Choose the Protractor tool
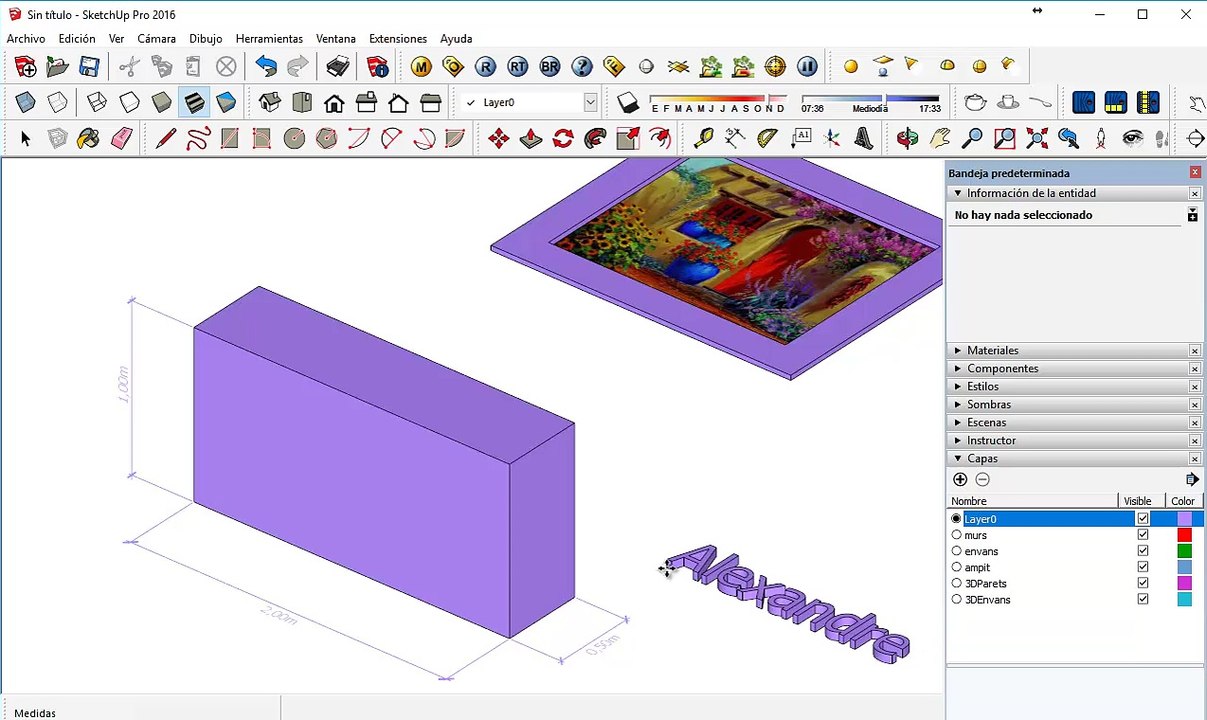Image resolution: width=1207 pixels, height=720 pixels. 768,138
